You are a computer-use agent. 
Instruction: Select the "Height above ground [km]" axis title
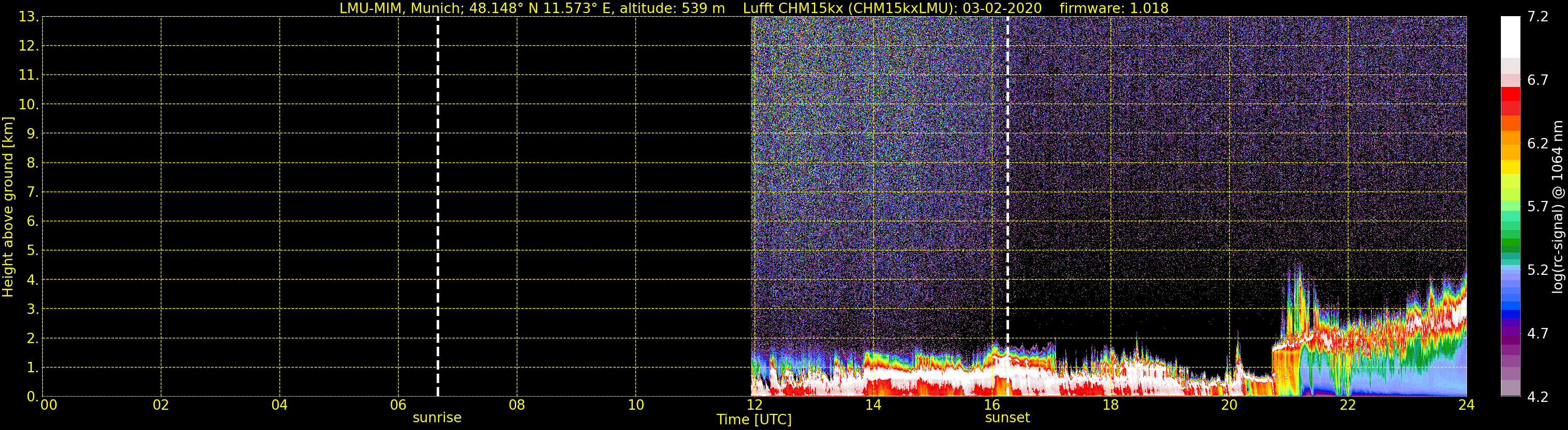point(8,207)
